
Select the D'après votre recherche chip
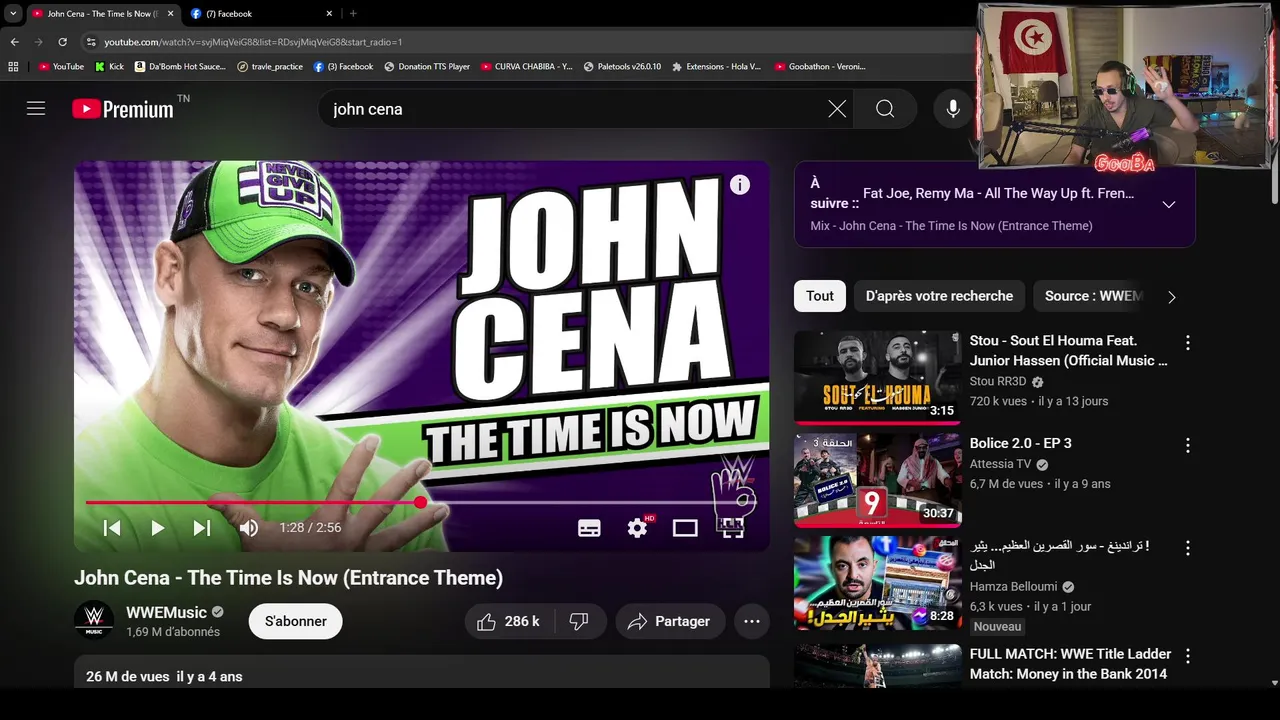pyautogui.click(x=939, y=296)
